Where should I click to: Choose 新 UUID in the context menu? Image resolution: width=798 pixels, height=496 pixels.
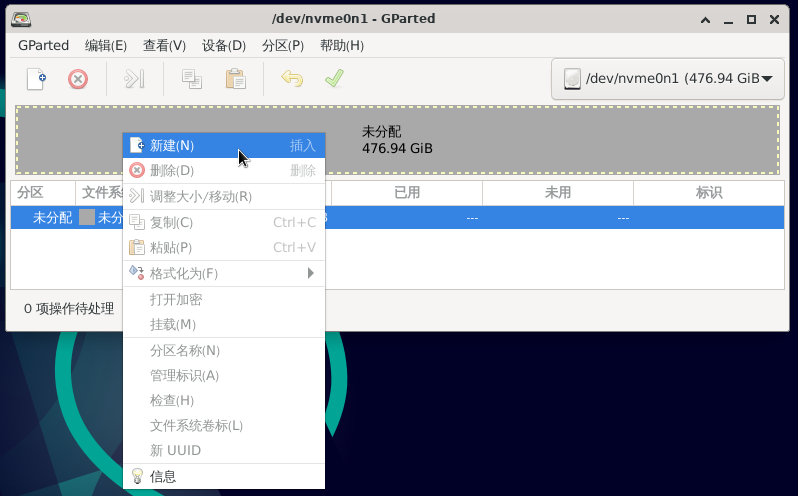point(224,450)
